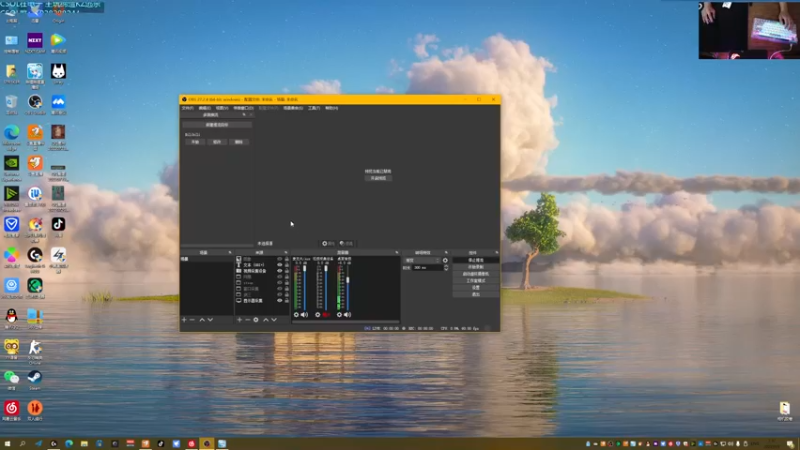Click the Mic/Aux volume slider
The height and width of the screenshot is (450, 800).
(x=305, y=288)
